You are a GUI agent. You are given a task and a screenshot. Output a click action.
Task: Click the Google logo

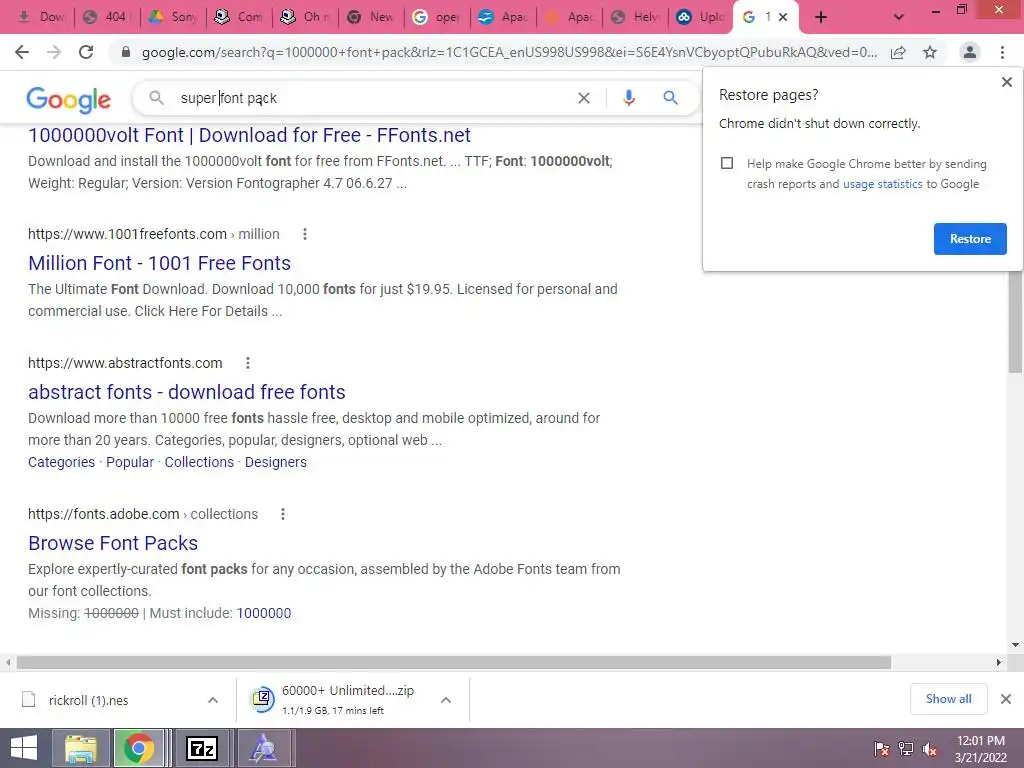(69, 99)
